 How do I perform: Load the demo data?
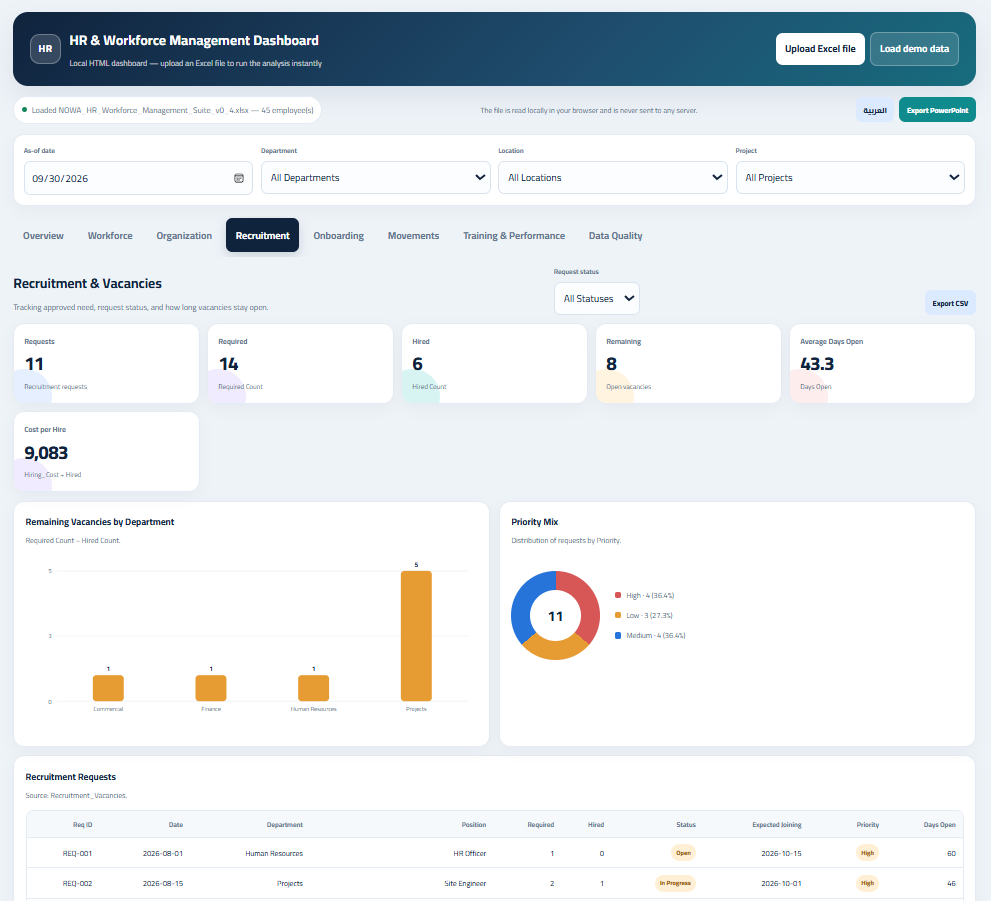(x=914, y=49)
